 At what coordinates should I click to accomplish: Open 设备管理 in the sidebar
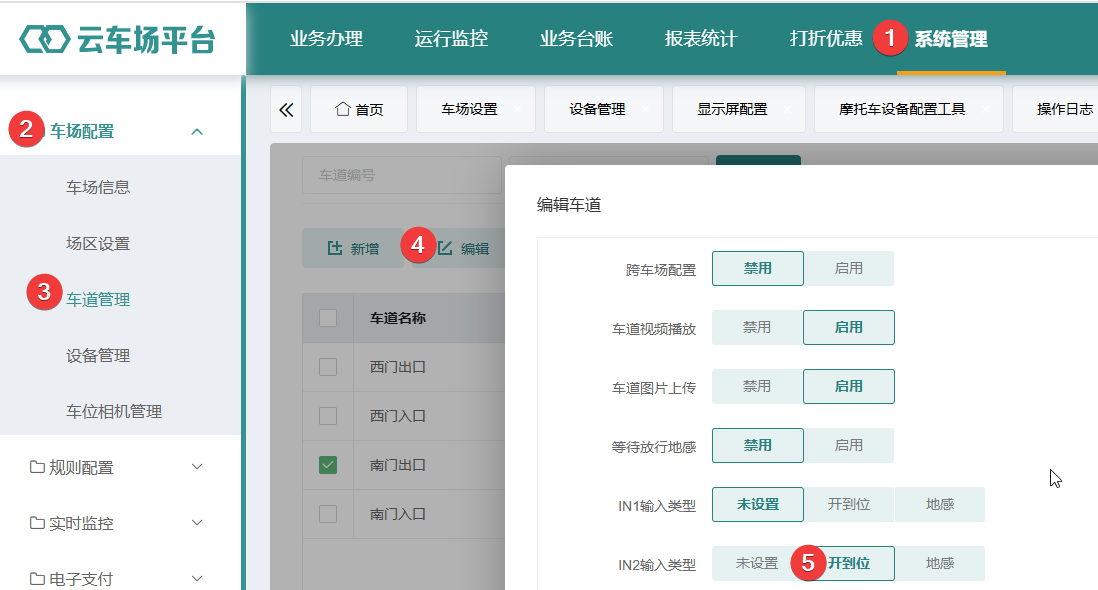click(x=98, y=356)
